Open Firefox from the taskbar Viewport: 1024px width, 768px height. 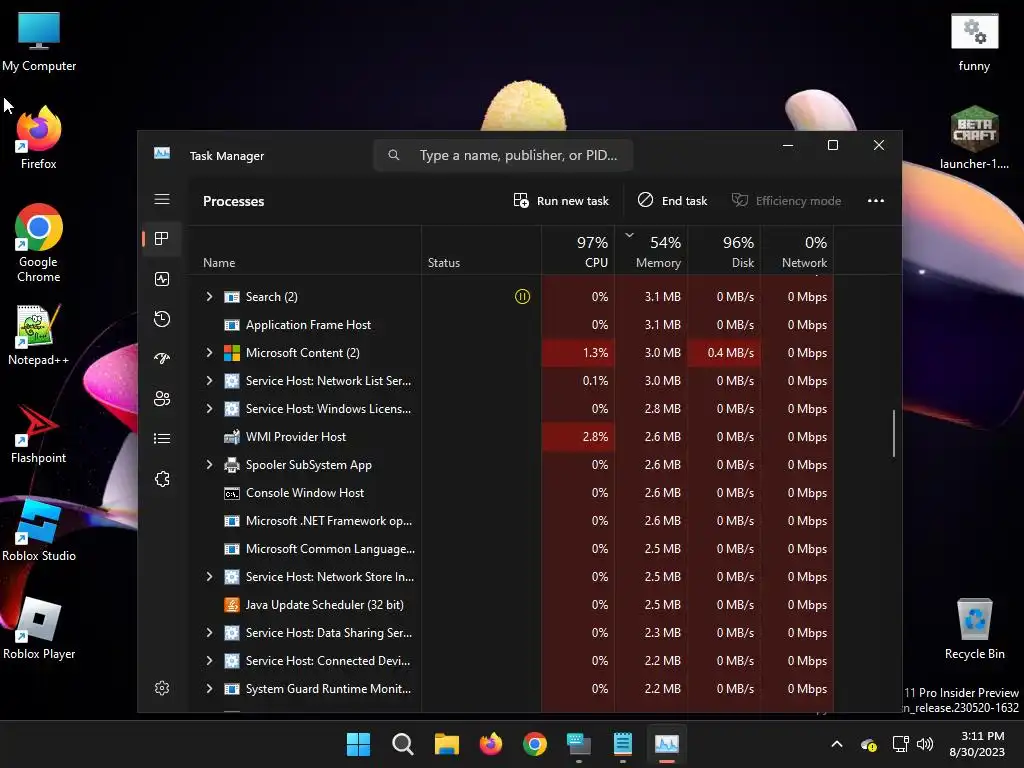pyautogui.click(x=491, y=744)
